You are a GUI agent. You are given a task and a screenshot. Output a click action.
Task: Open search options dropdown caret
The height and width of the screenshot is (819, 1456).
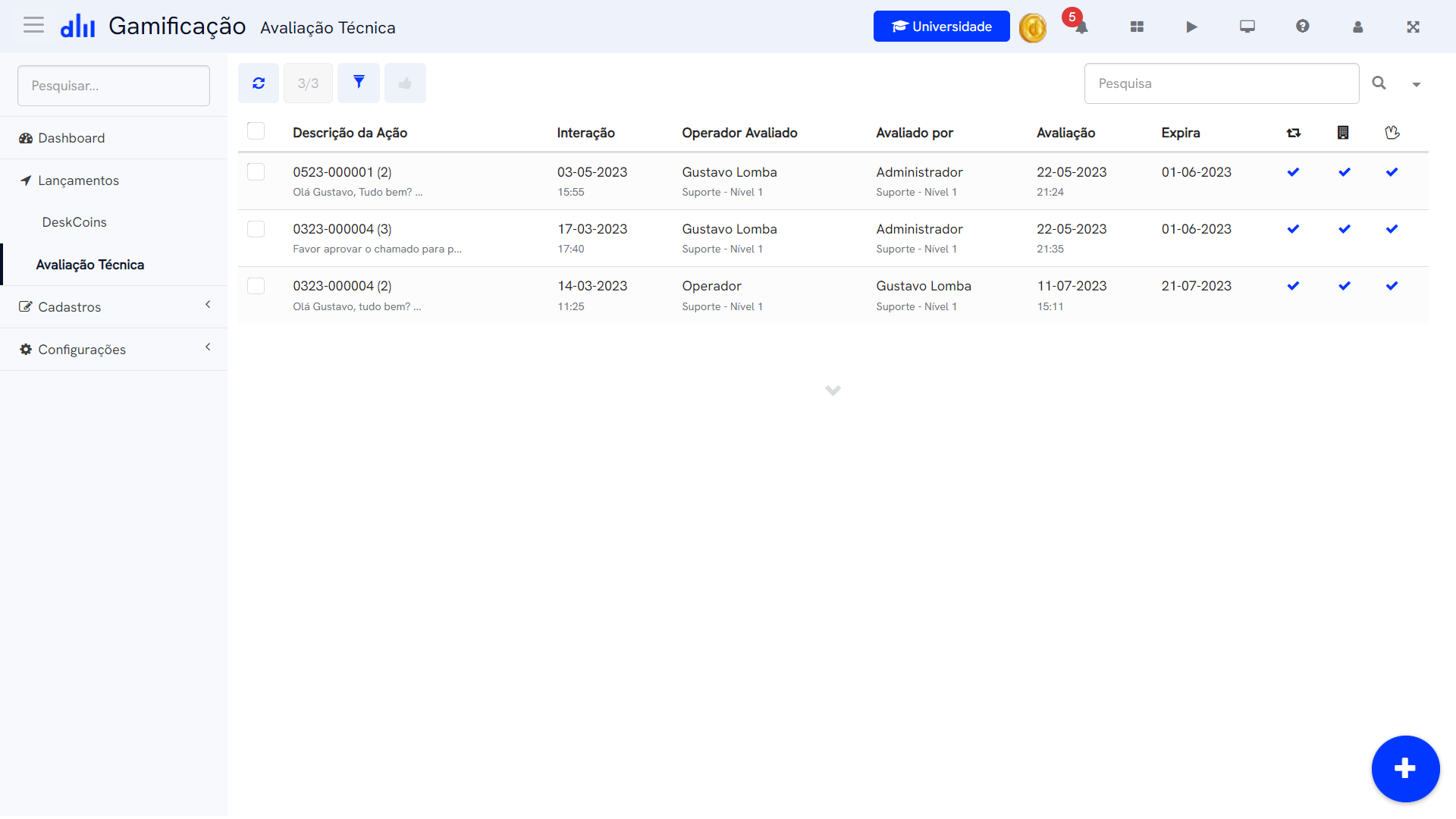(x=1416, y=84)
